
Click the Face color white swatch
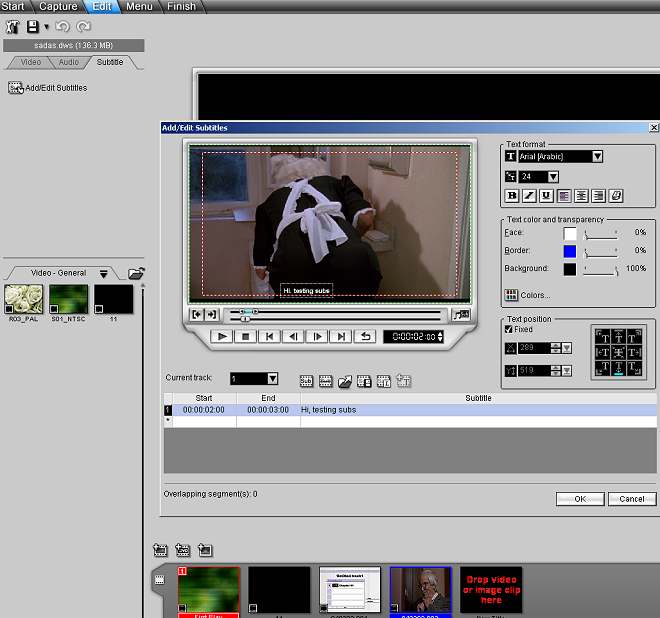pos(570,234)
